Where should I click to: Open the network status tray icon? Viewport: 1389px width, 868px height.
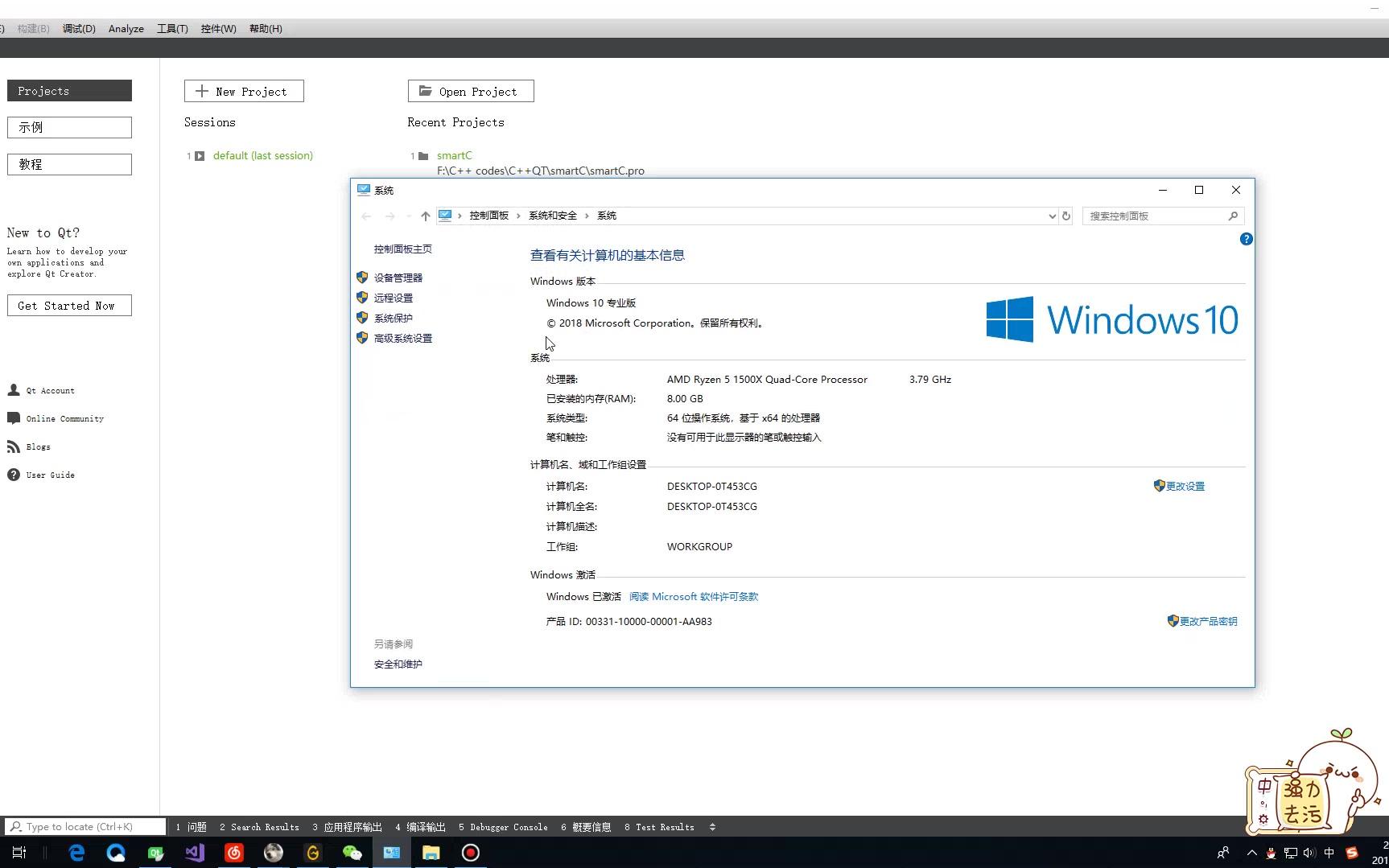tap(1291, 853)
